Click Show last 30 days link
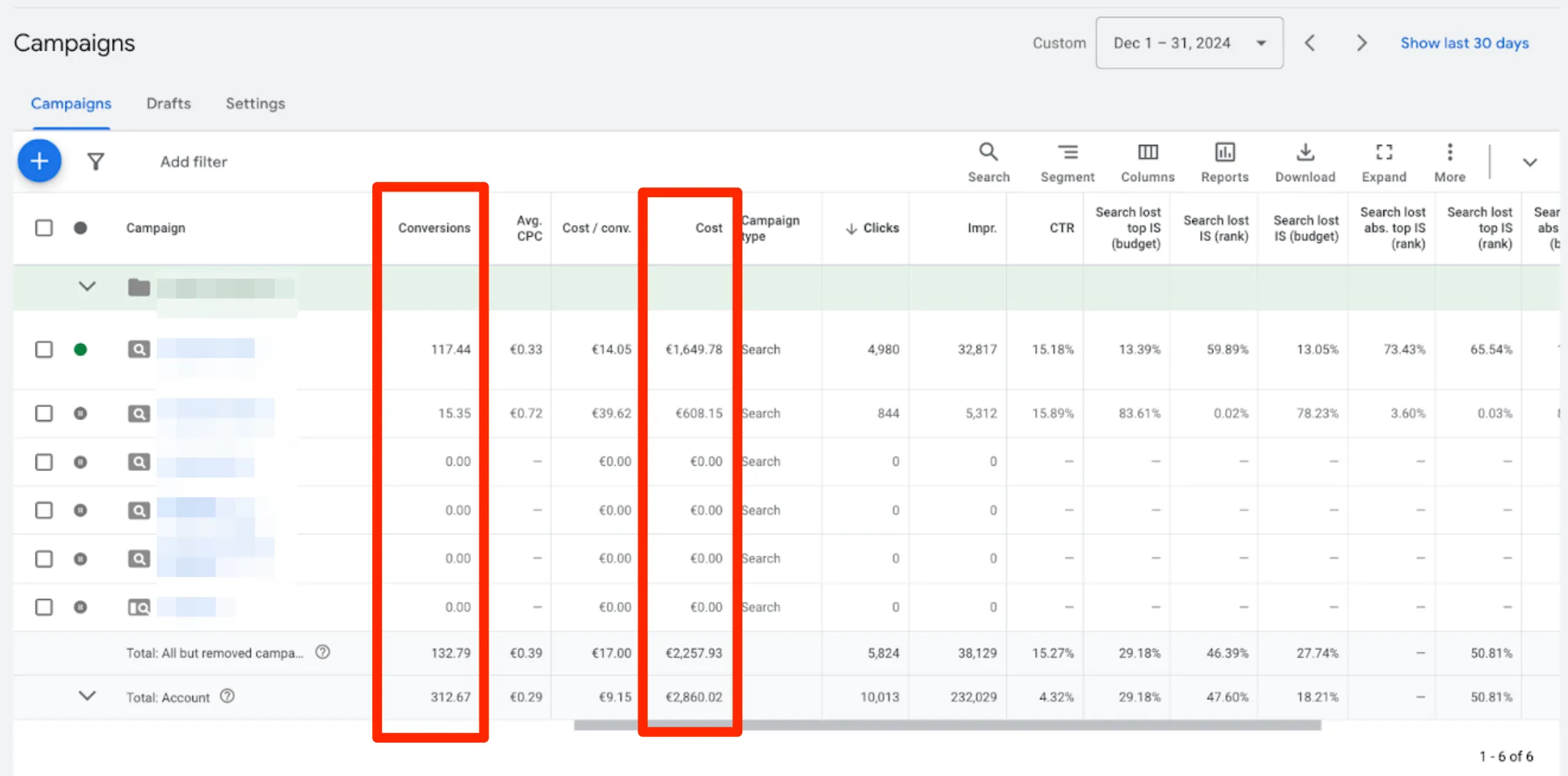Screen dimensions: 1568x776 tap(1464, 43)
